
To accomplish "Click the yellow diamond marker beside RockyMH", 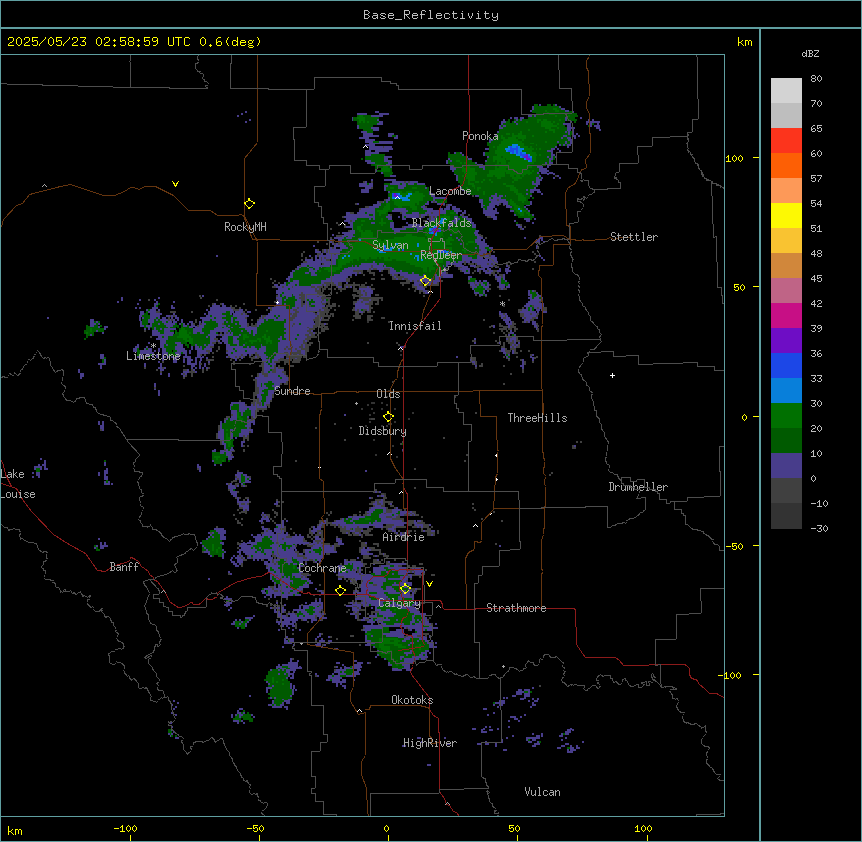I will coord(249,204).
